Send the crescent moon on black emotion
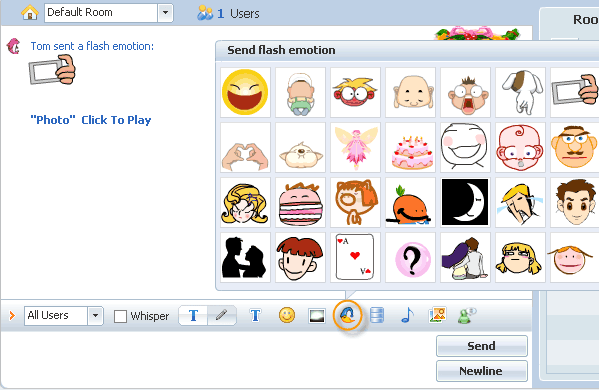 [x=465, y=202]
